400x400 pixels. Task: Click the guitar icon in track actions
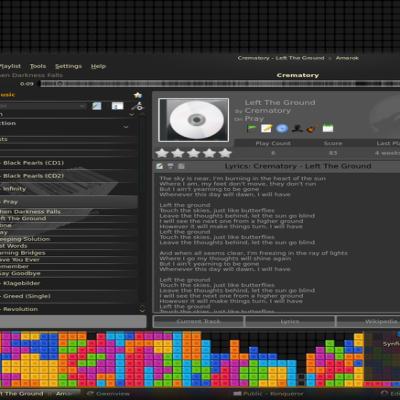(x=312, y=128)
